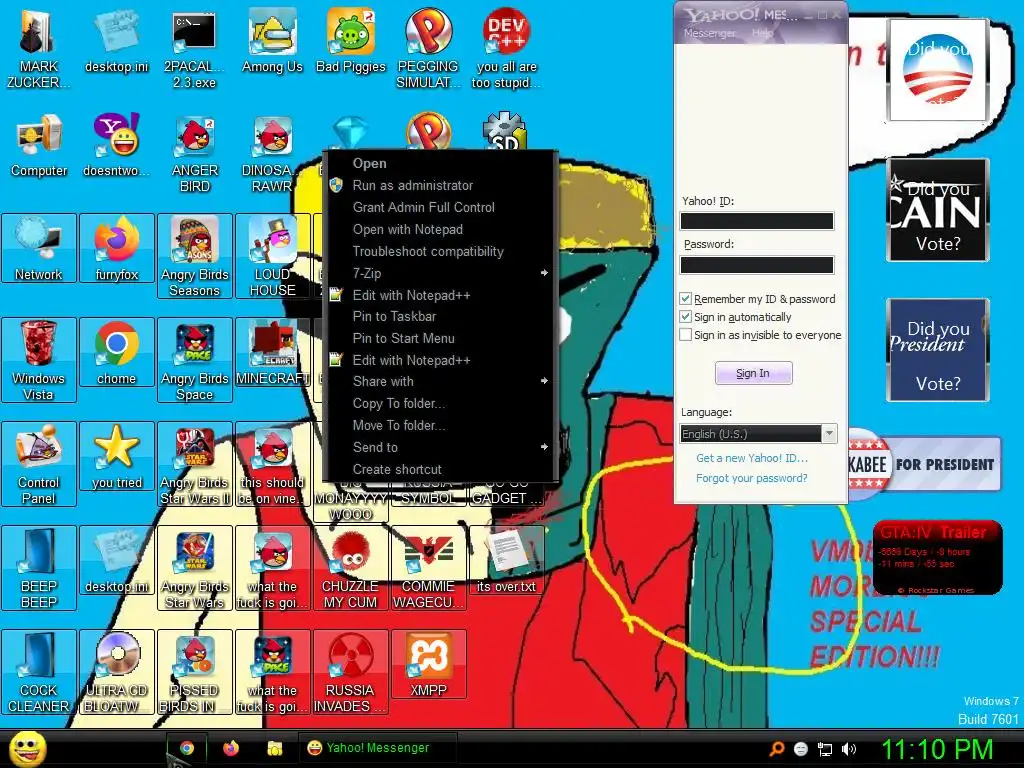Image resolution: width=1024 pixels, height=768 pixels.
Task: Click the volume speaker tray icon
Action: (x=849, y=749)
